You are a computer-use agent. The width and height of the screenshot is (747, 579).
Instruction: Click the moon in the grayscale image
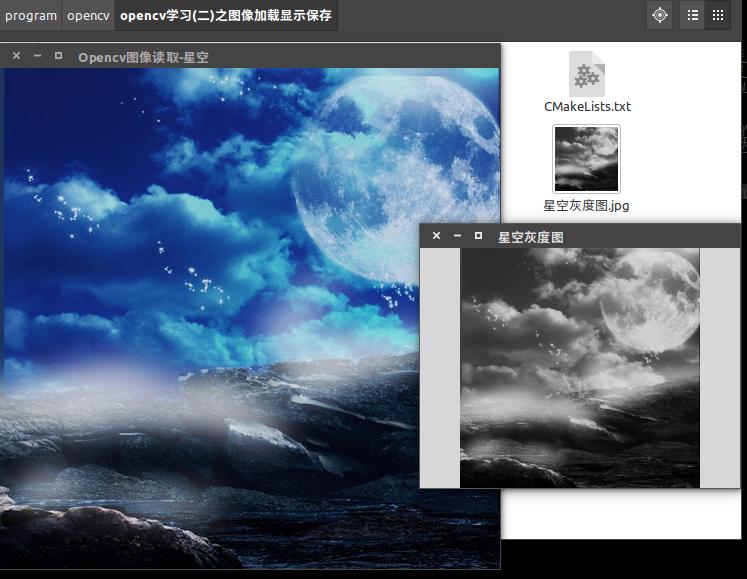point(650,301)
